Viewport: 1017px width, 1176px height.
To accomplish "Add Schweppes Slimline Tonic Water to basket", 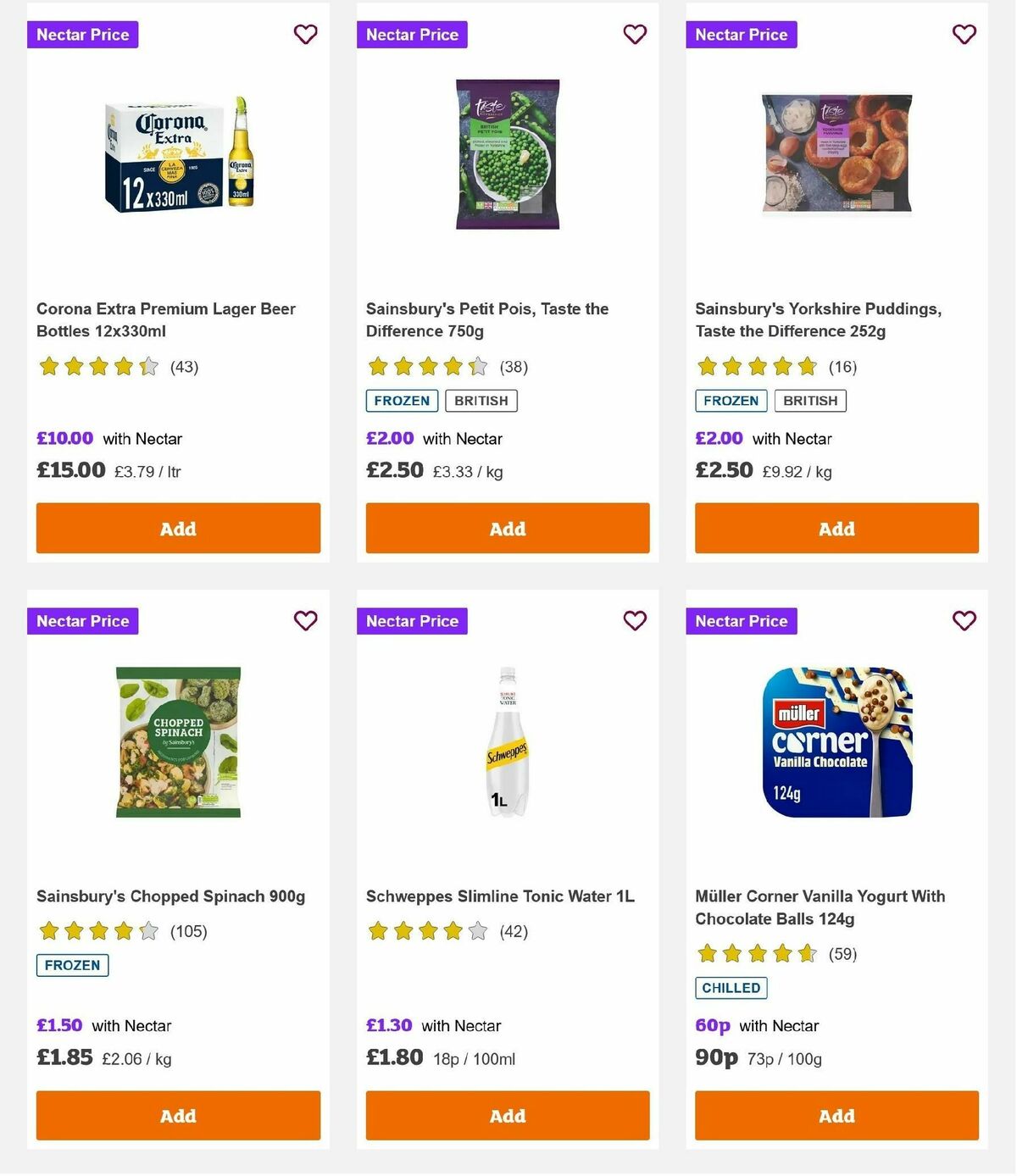I will pyautogui.click(x=507, y=1116).
